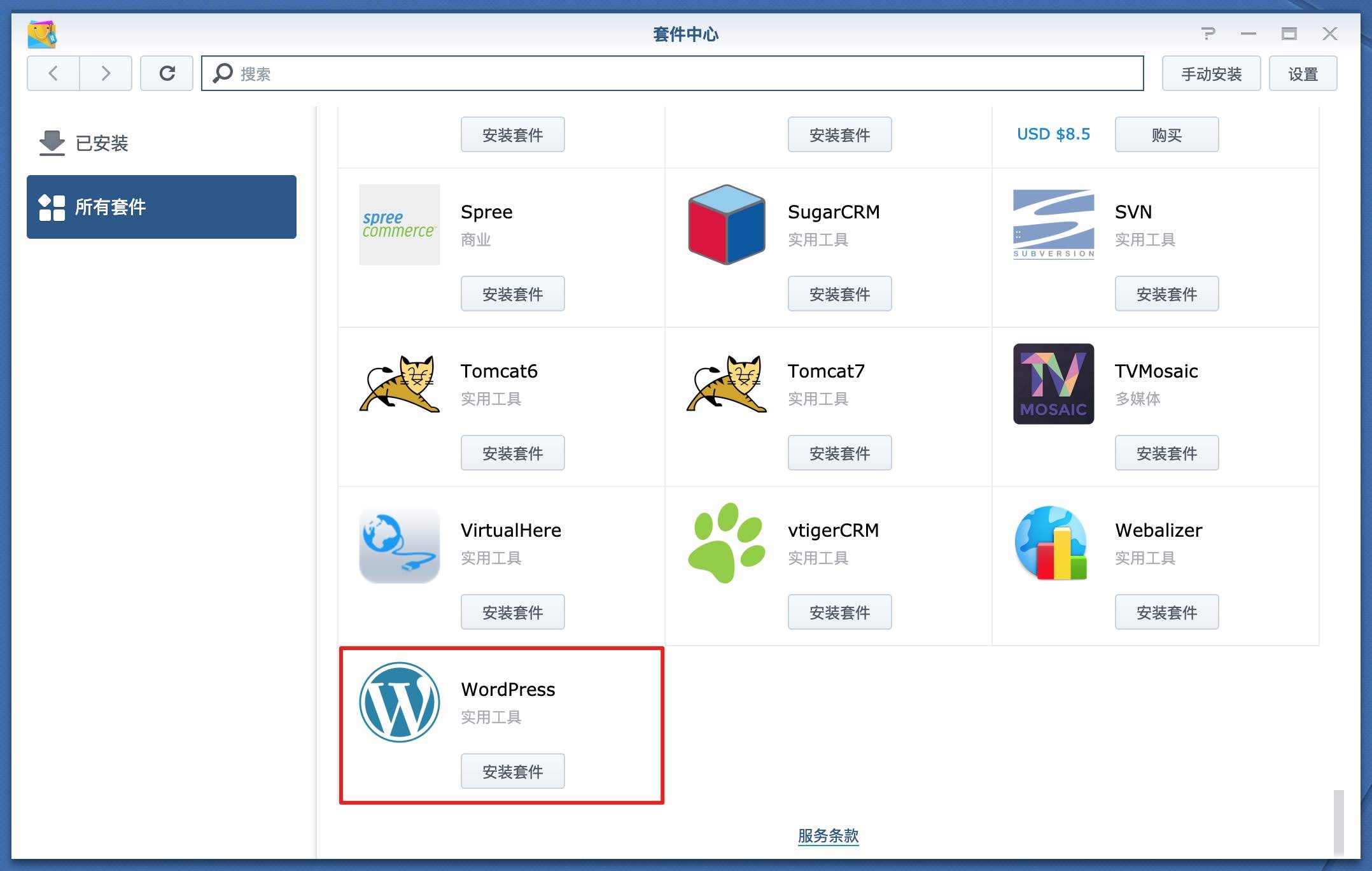This screenshot has height=871, width=1372.
Task: Open the 服务条款 link
Action: [x=828, y=835]
